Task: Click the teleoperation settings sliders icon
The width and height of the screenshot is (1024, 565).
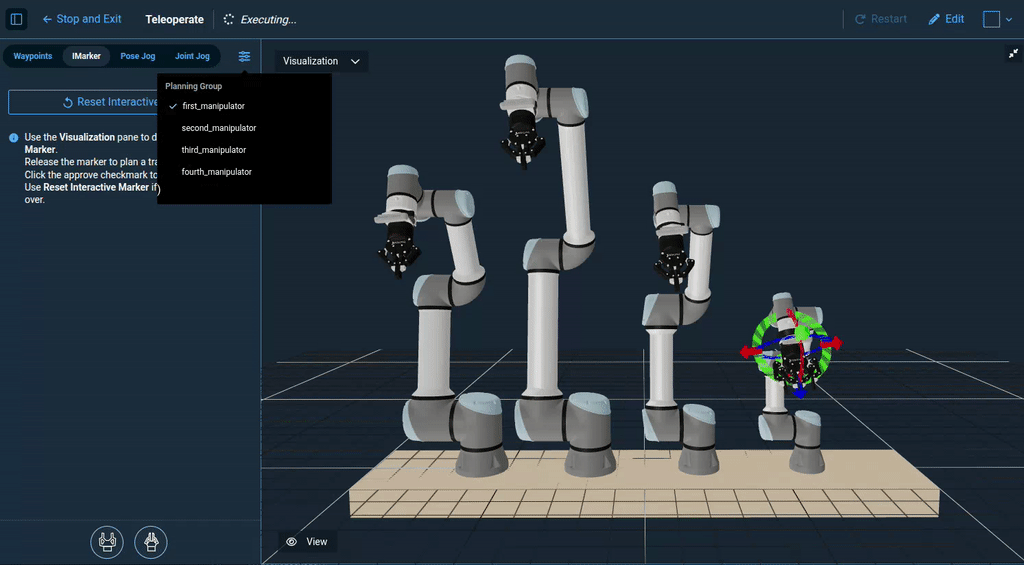Action: (x=244, y=57)
